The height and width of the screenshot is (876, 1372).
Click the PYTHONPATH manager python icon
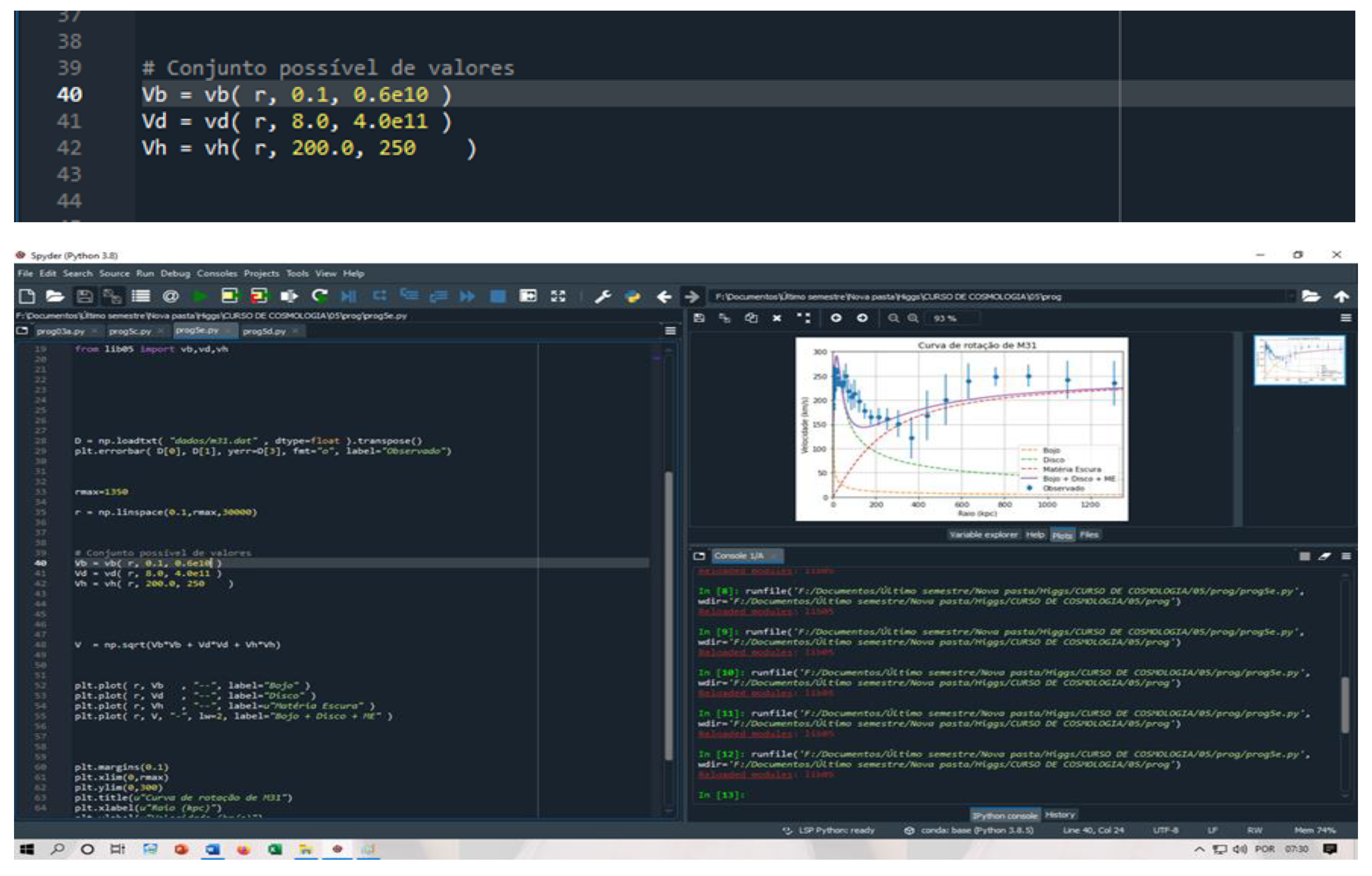point(632,297)
